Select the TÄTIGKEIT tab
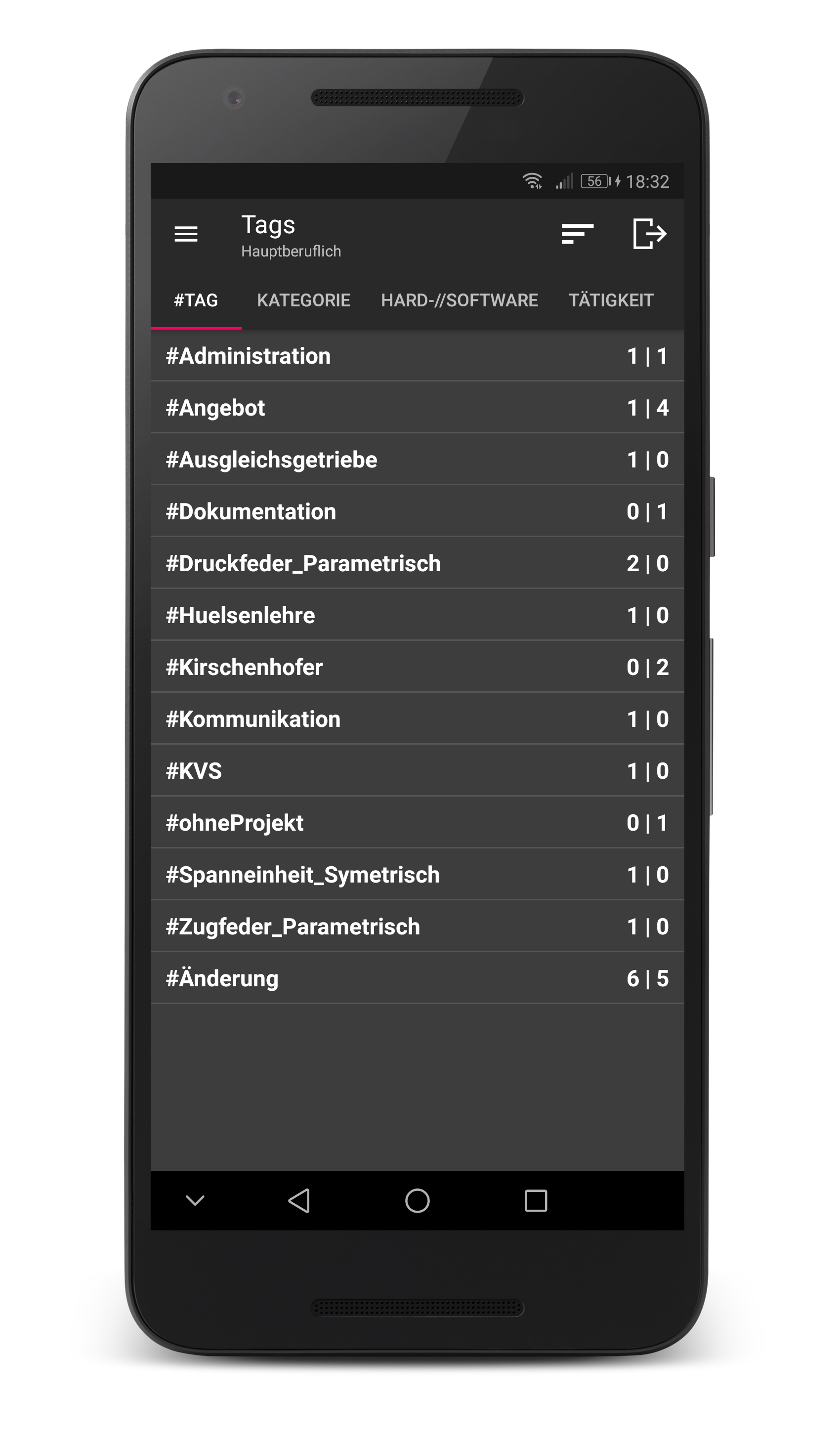The image size is (840, 1433). [x=611, y=300]
